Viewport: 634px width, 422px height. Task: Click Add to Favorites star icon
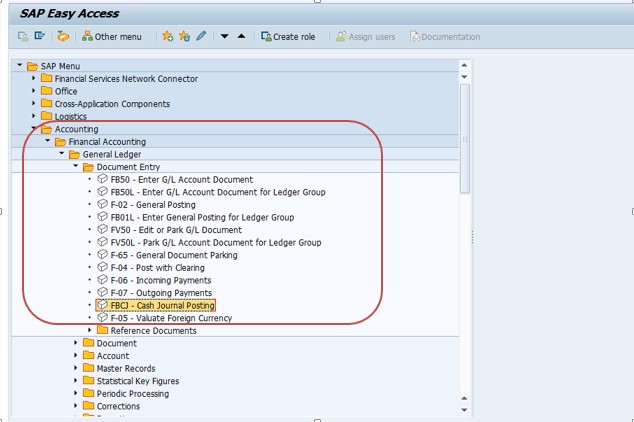click(167, 36)
